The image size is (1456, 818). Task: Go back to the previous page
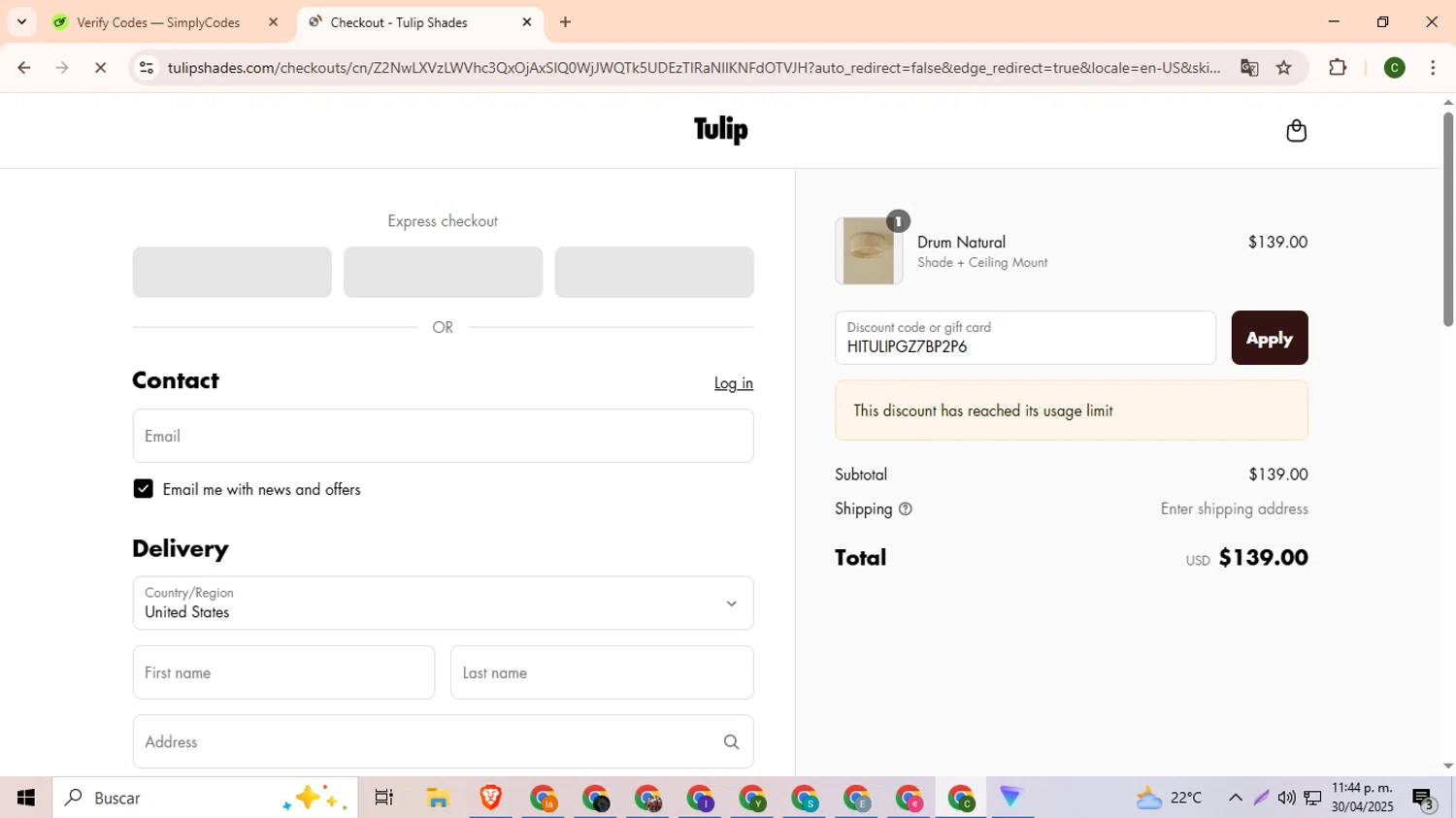click(x=24, y=68)
